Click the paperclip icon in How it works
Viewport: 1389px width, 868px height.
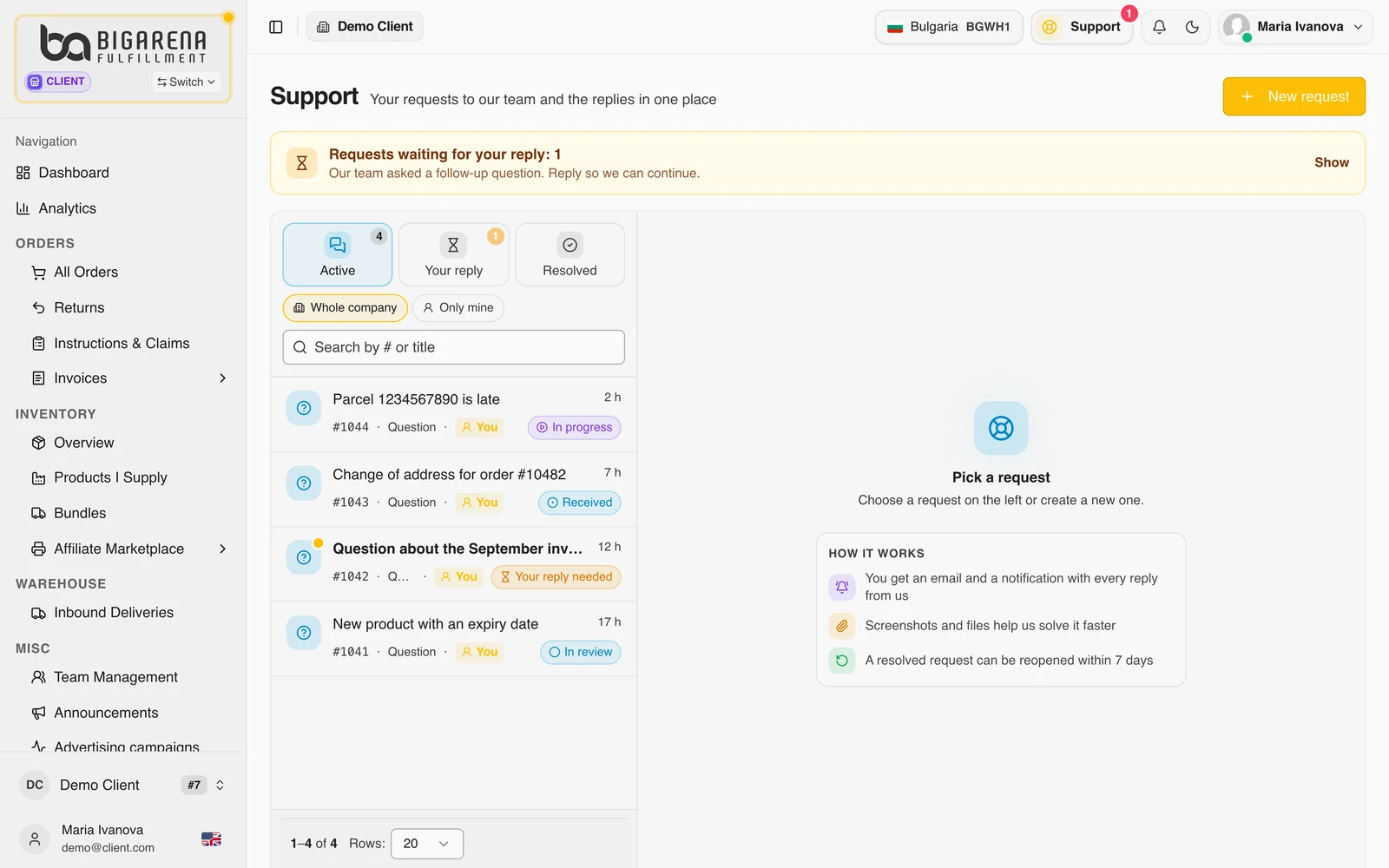[x=842, y=626]
